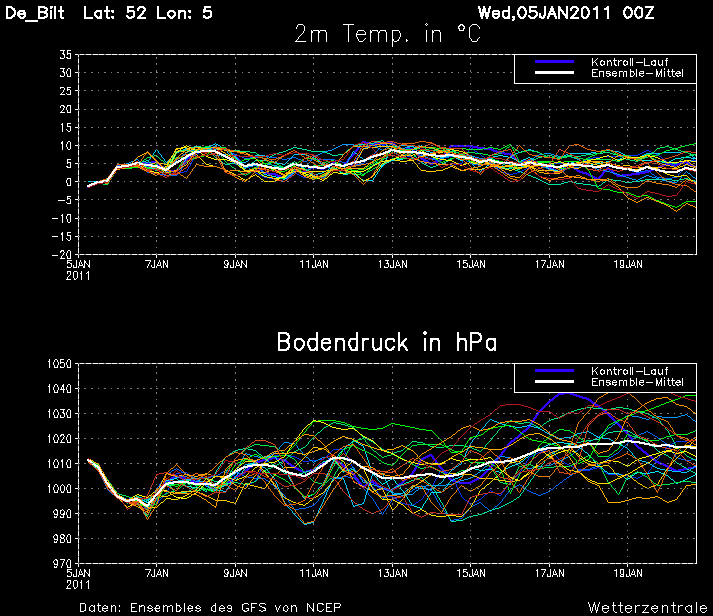Viewport: 713px width, 616px height.
Task: Click the '19JAN' label under pressure chart
Action: (628, 573)
